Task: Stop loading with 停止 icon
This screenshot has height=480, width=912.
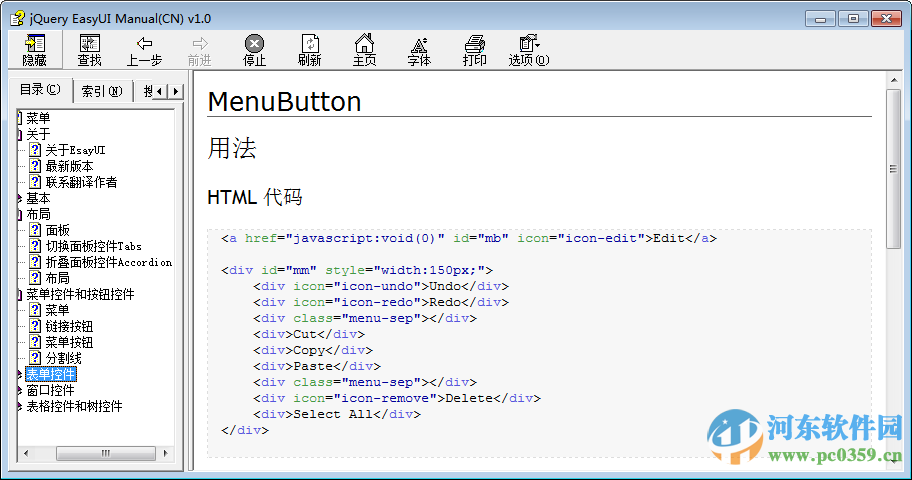Action: [x=254, y=50]
